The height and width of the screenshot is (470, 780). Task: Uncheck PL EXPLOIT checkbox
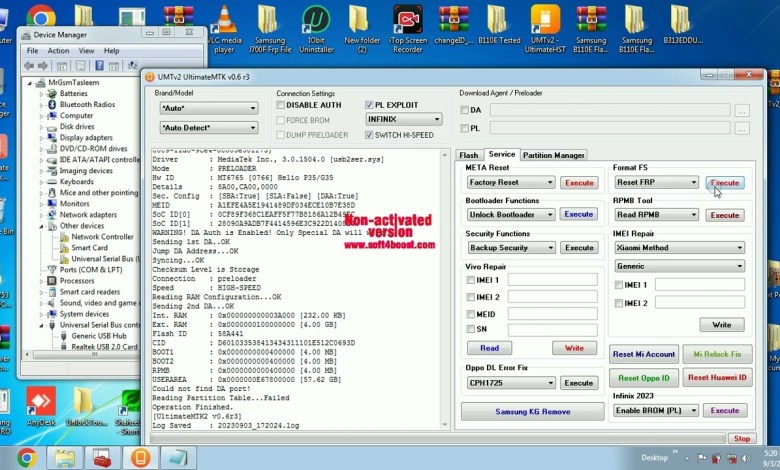click(x=369, y=105)
